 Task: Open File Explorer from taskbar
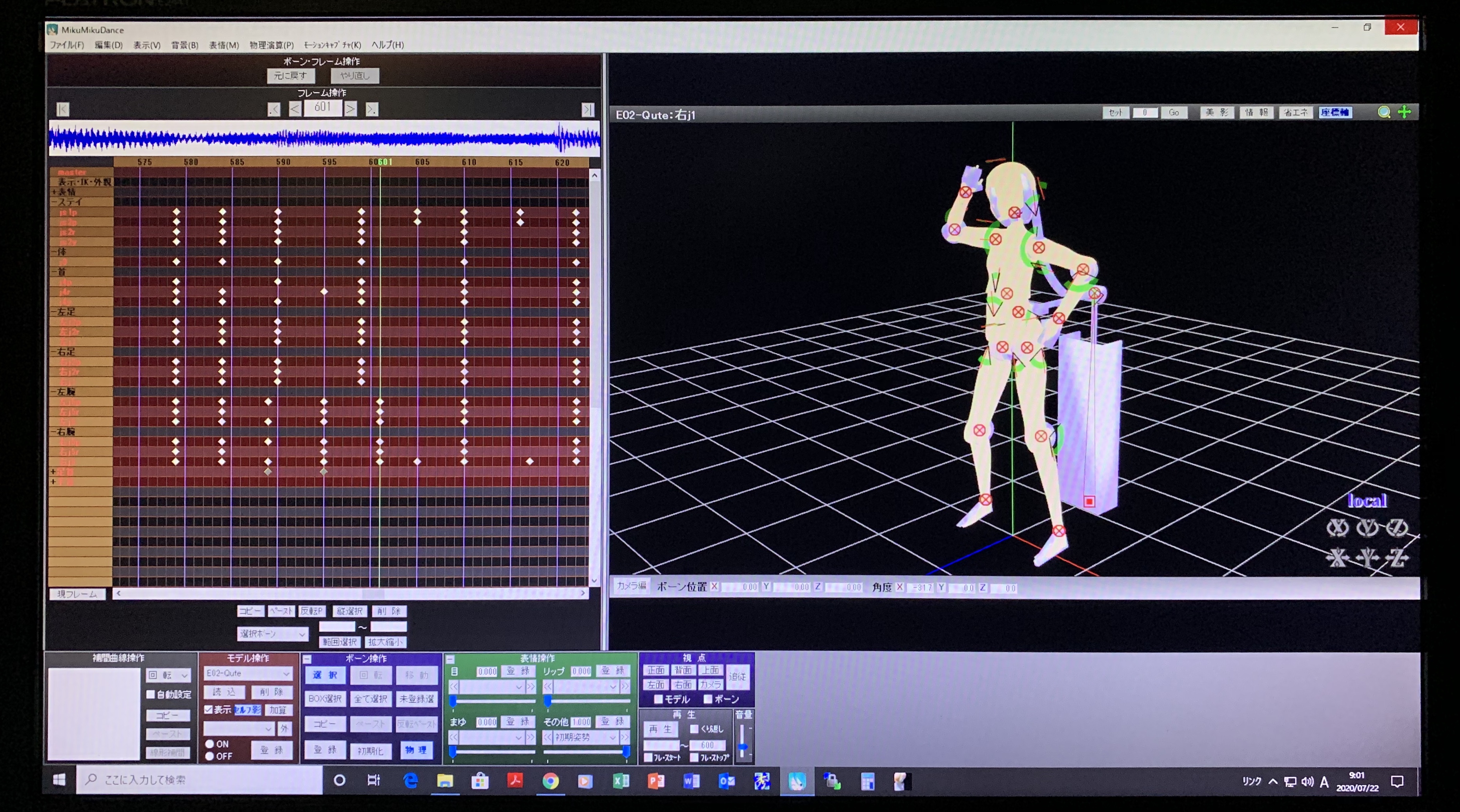(x=445, y=781)
